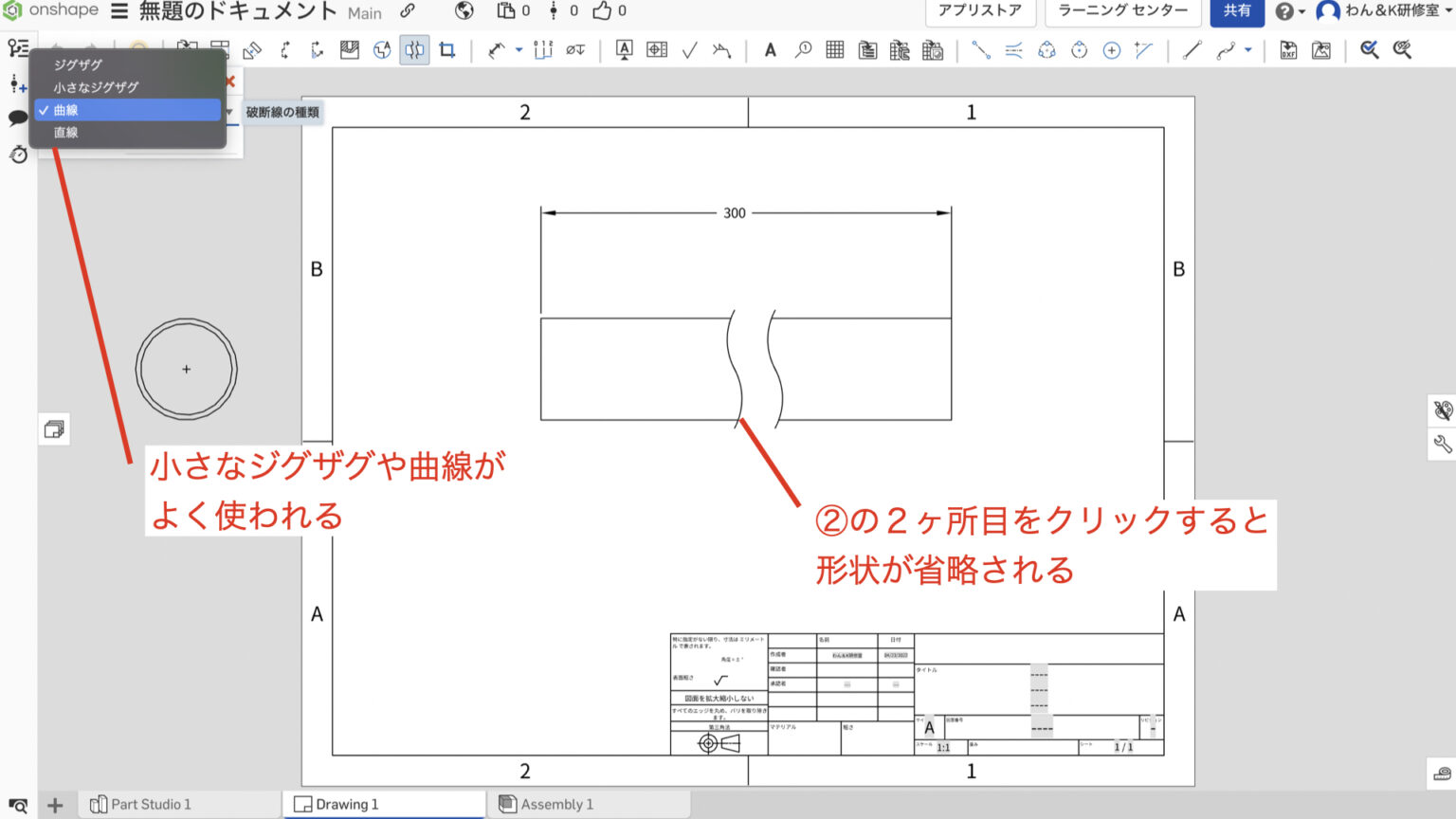
Task: Open the Sheets panel icon
Action: click(x=54, y=429)
